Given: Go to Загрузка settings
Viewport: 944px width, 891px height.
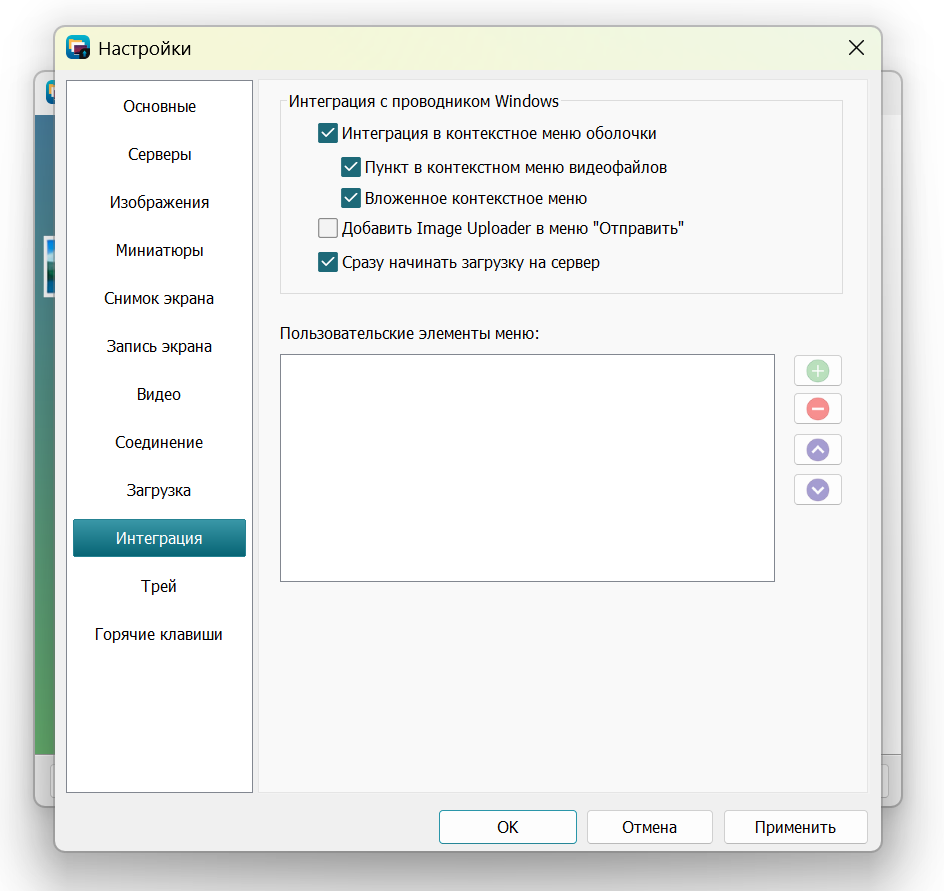Looking at the screenshot, I should point(160,491).
